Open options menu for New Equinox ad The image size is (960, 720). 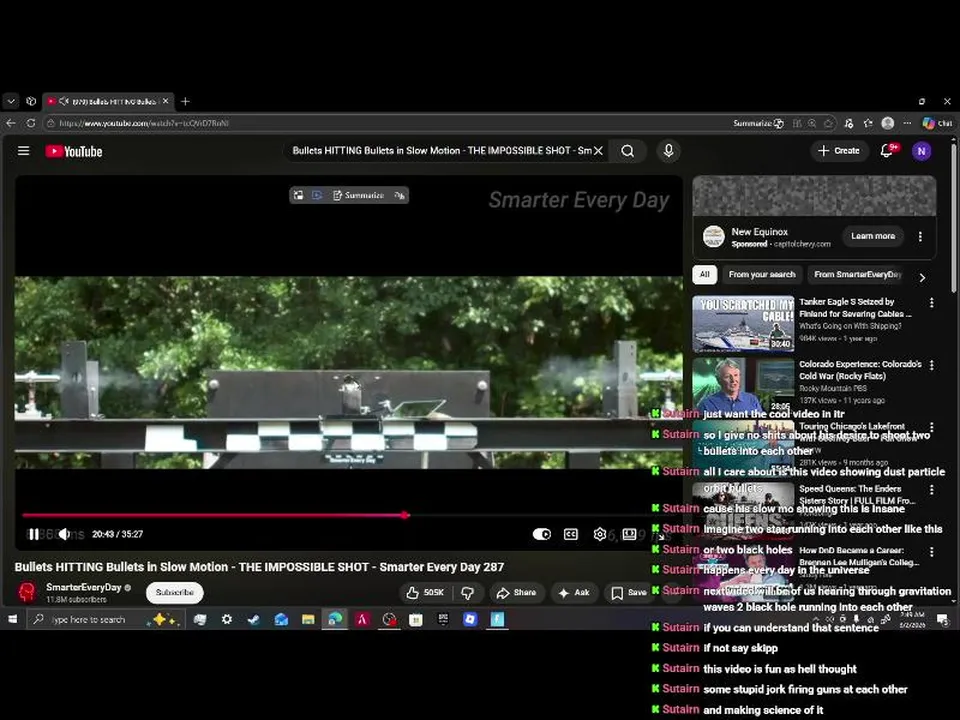pos(920,236)
